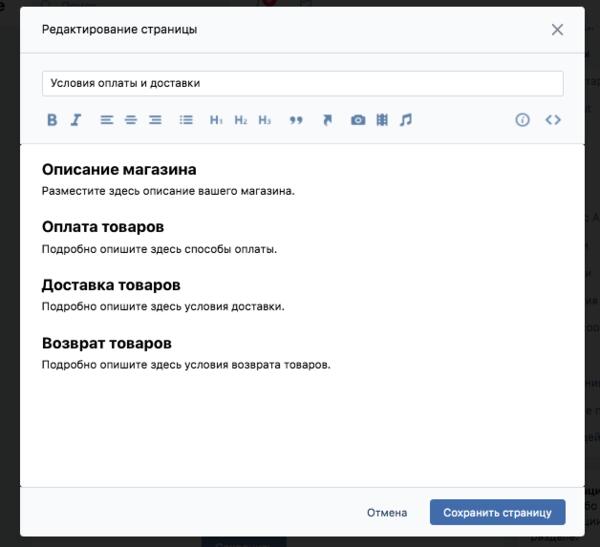The height and width of the screenshot is (547, 600).
Task: Place cursor in Описание магазина heading
Action: [119, 170]
